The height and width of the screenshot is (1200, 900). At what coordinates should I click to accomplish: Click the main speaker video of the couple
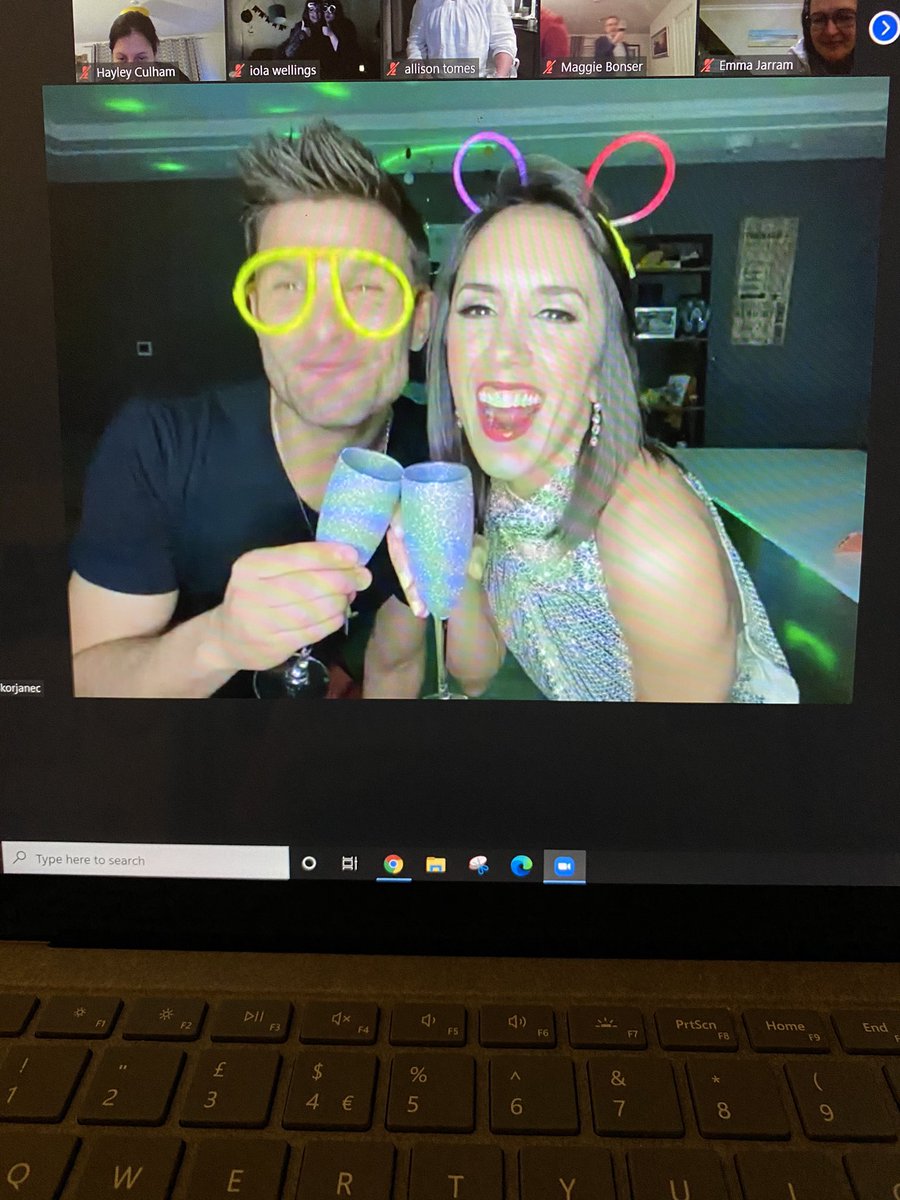(x=464, y=392)
